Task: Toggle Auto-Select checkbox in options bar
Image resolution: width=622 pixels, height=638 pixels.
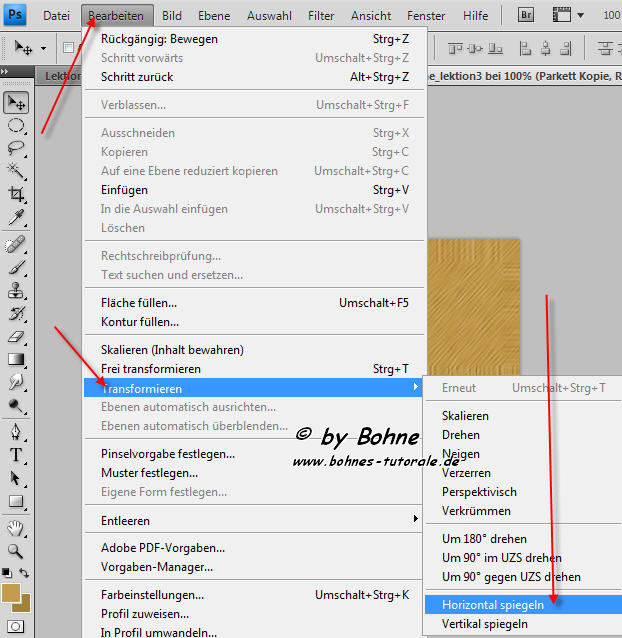Action: tap(68, 48)
